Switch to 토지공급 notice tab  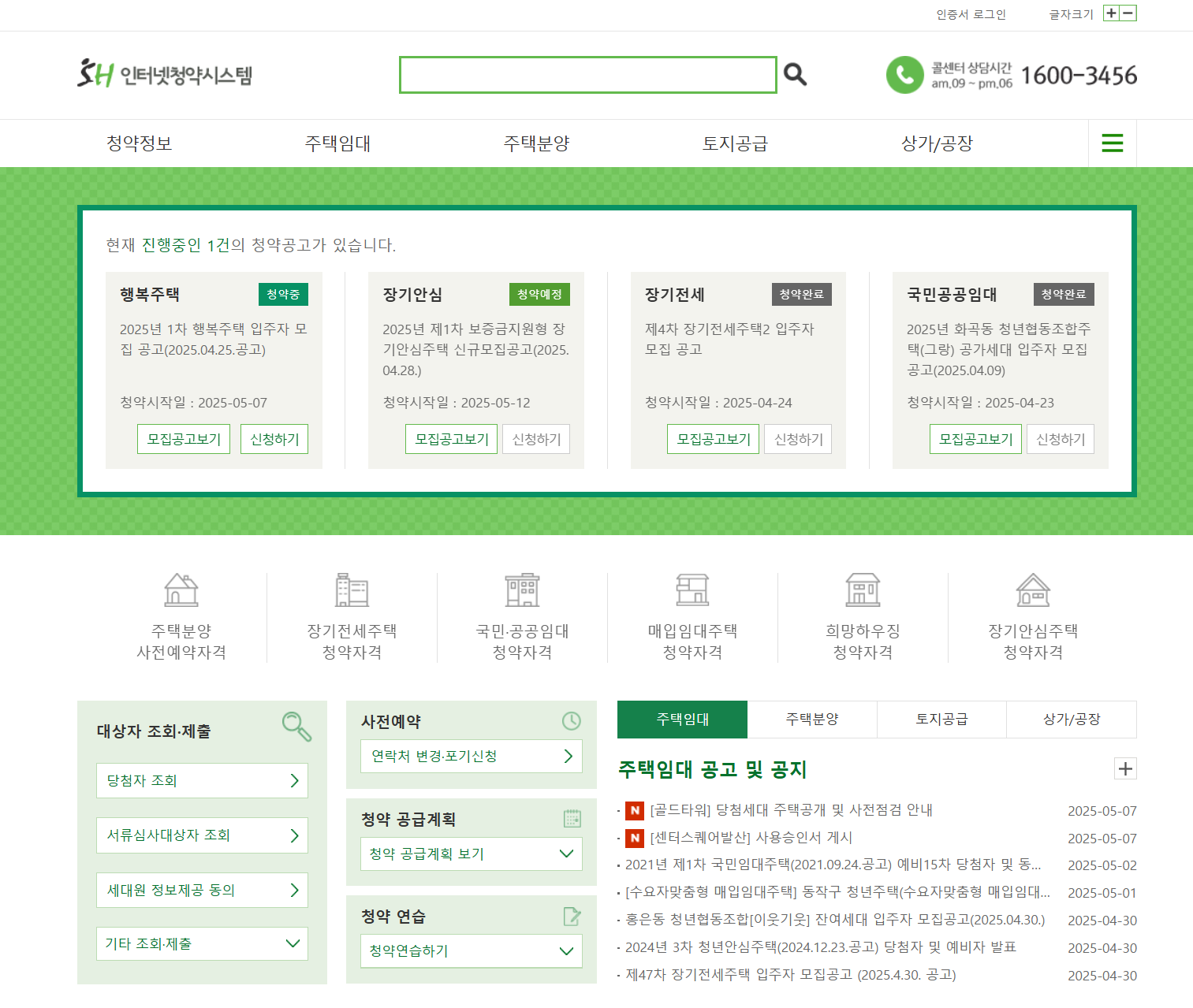tap(941, 719)
